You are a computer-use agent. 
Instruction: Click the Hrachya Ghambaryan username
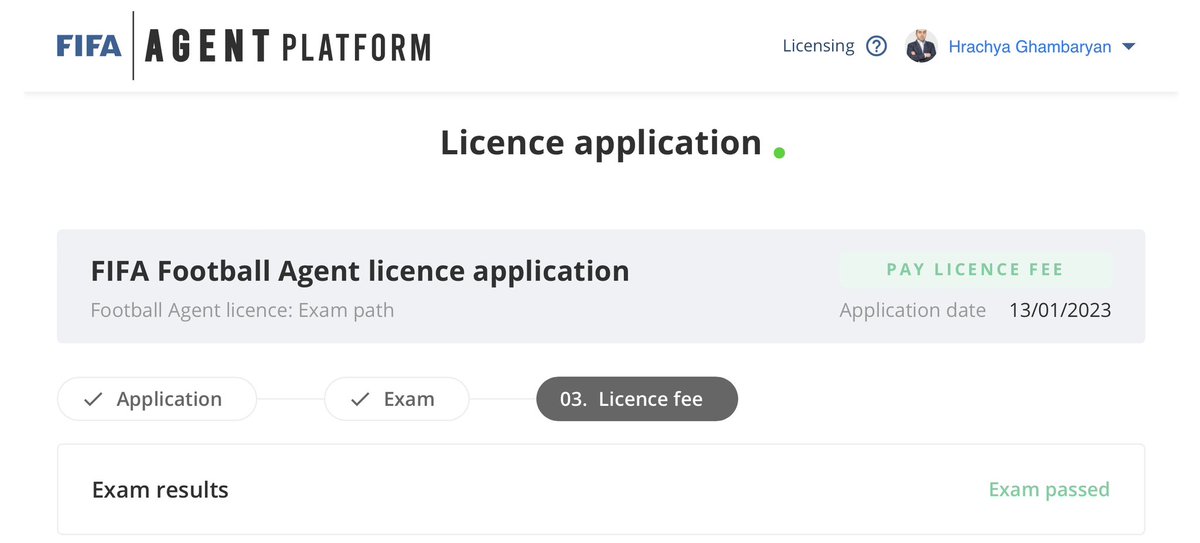tap(1029, 47)
